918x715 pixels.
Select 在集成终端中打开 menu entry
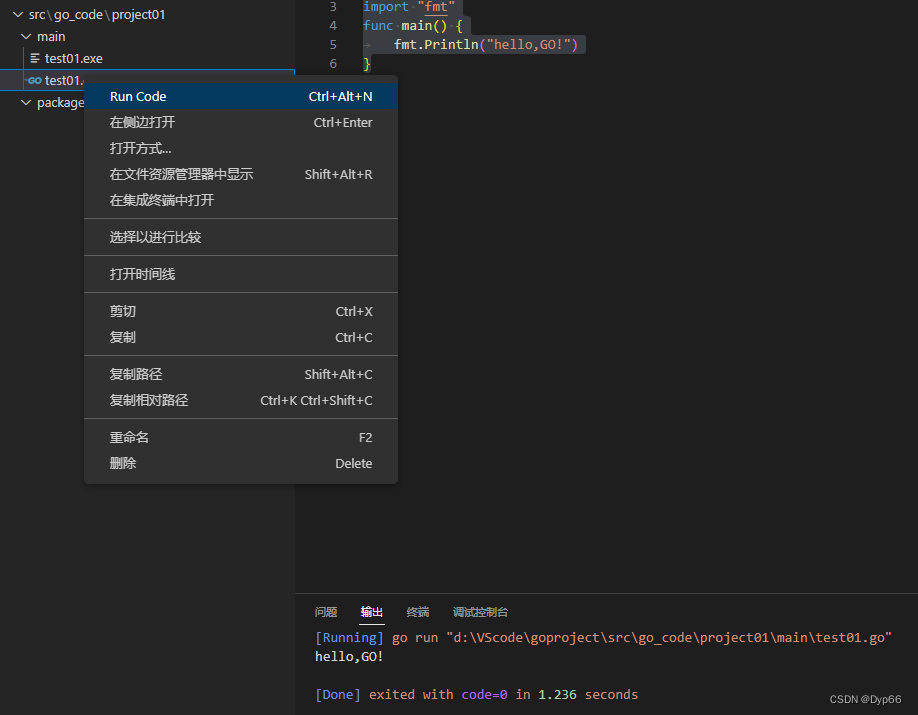[x=241, y=200]
